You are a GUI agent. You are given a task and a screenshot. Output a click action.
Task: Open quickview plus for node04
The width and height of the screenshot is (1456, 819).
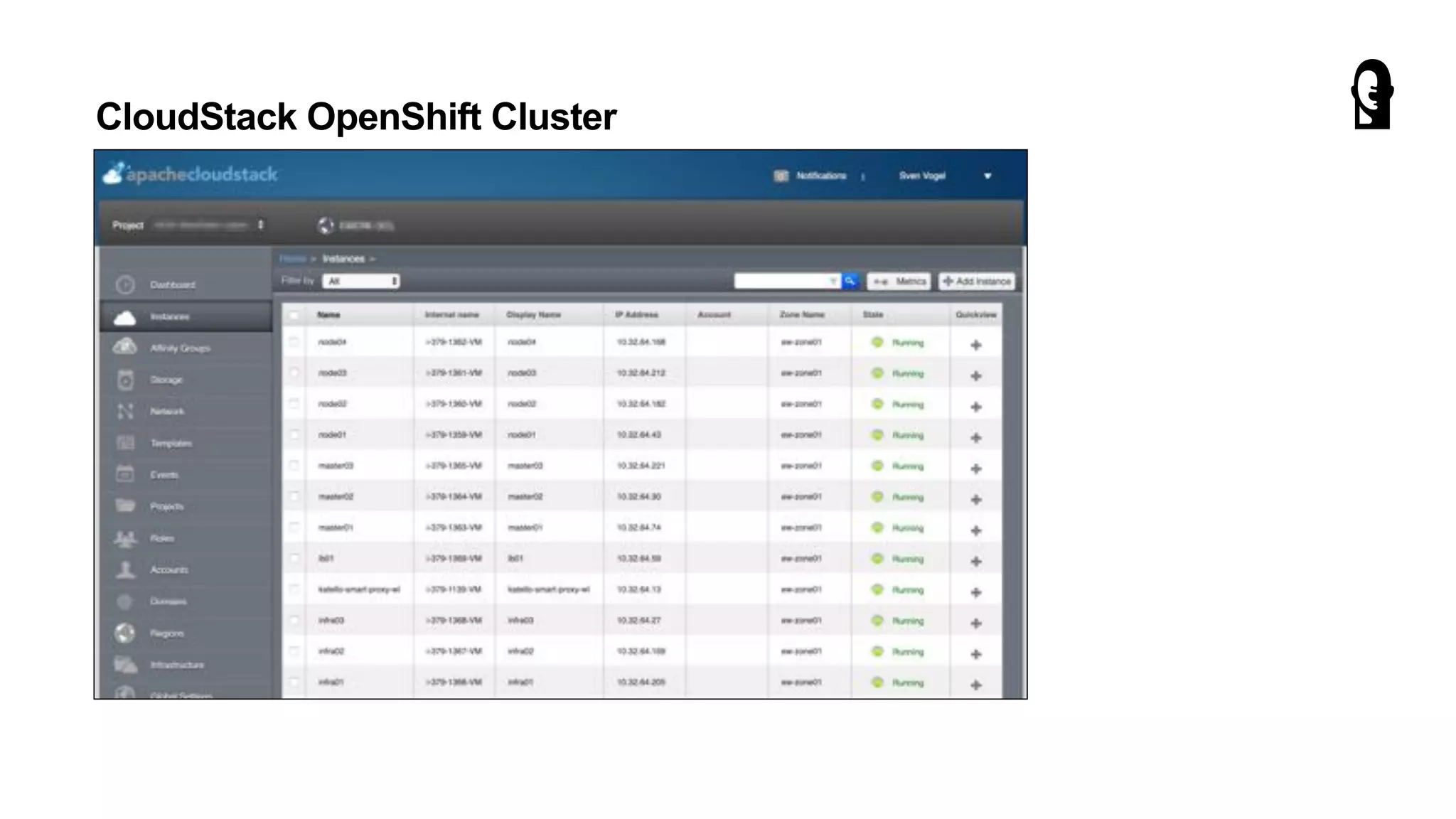click(x=976, y=345)
